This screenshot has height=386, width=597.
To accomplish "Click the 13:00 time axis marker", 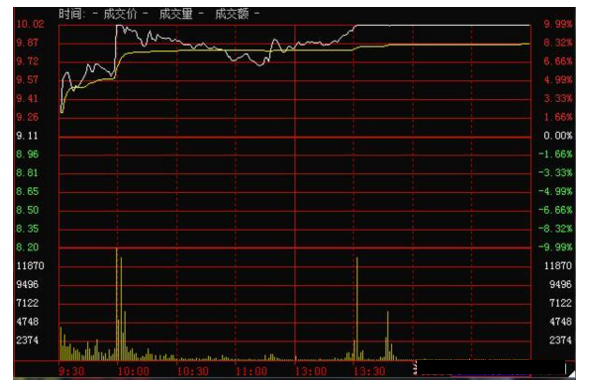I will point(311,371).
